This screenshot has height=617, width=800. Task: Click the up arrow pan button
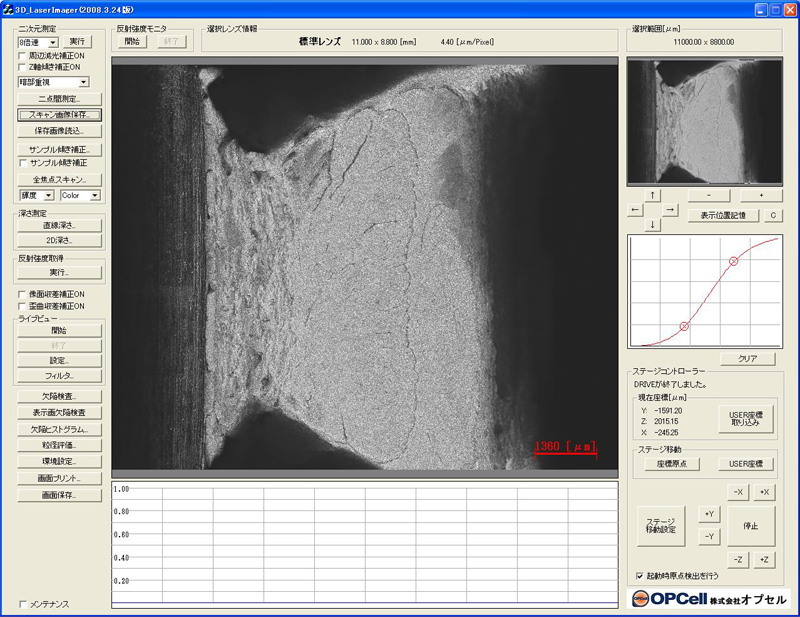[652, 194]
